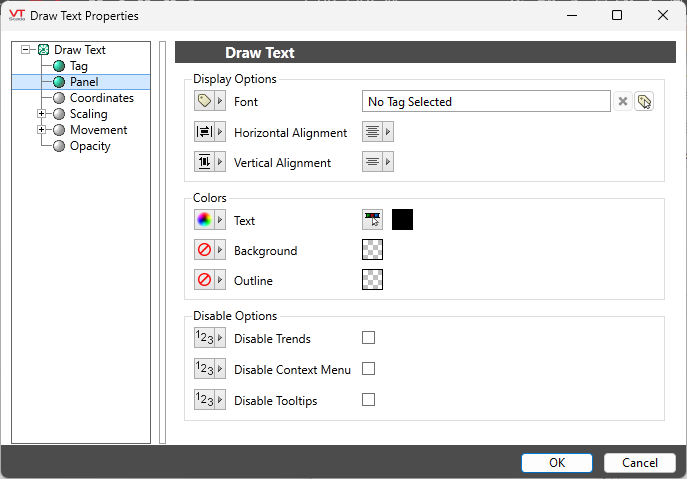Screen dimensions: 687x479
Task: Click the black Text color swatch
Action: tap(402, 220)
